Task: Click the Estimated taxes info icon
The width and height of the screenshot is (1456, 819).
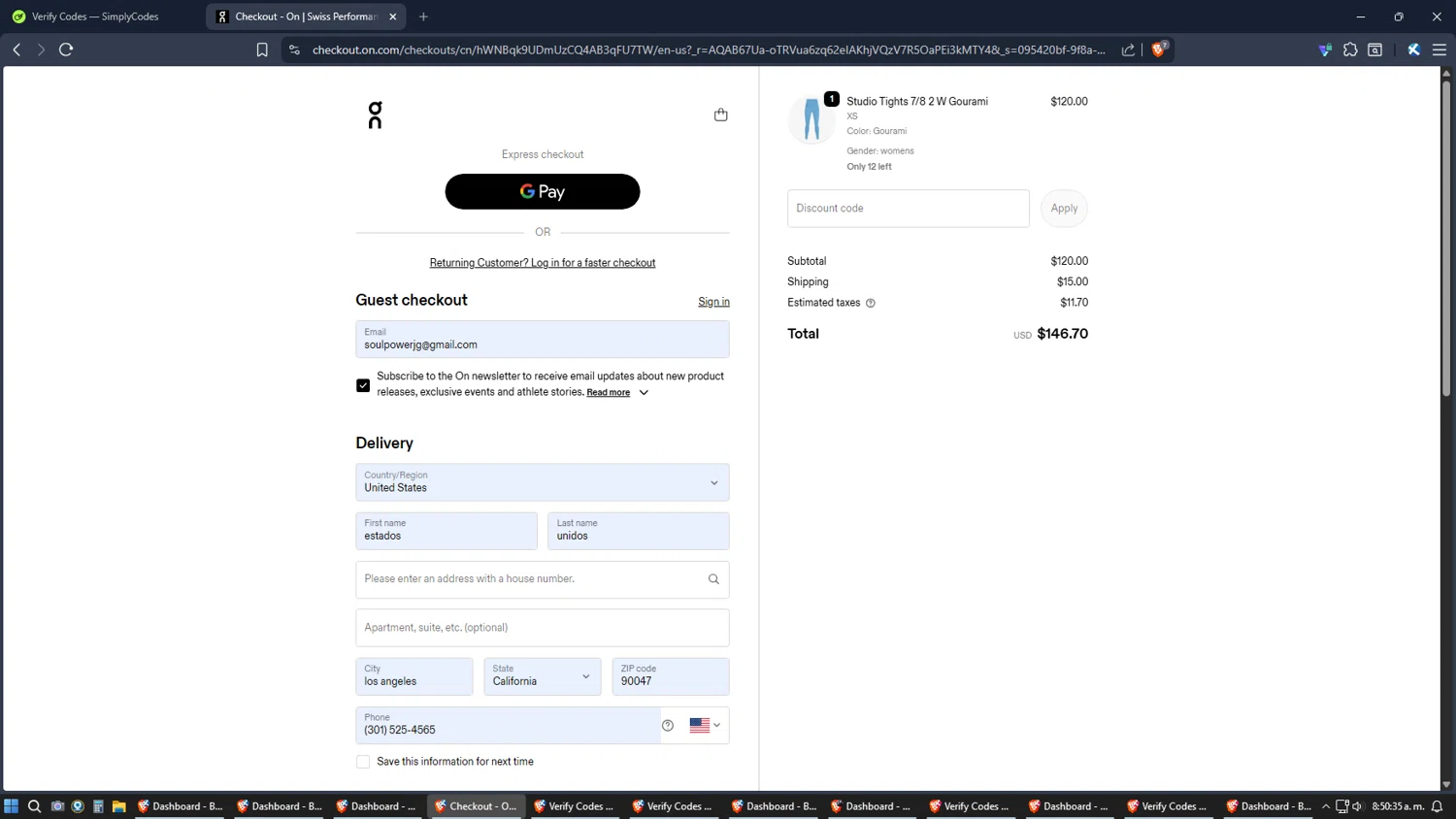Action: point(871,303)
